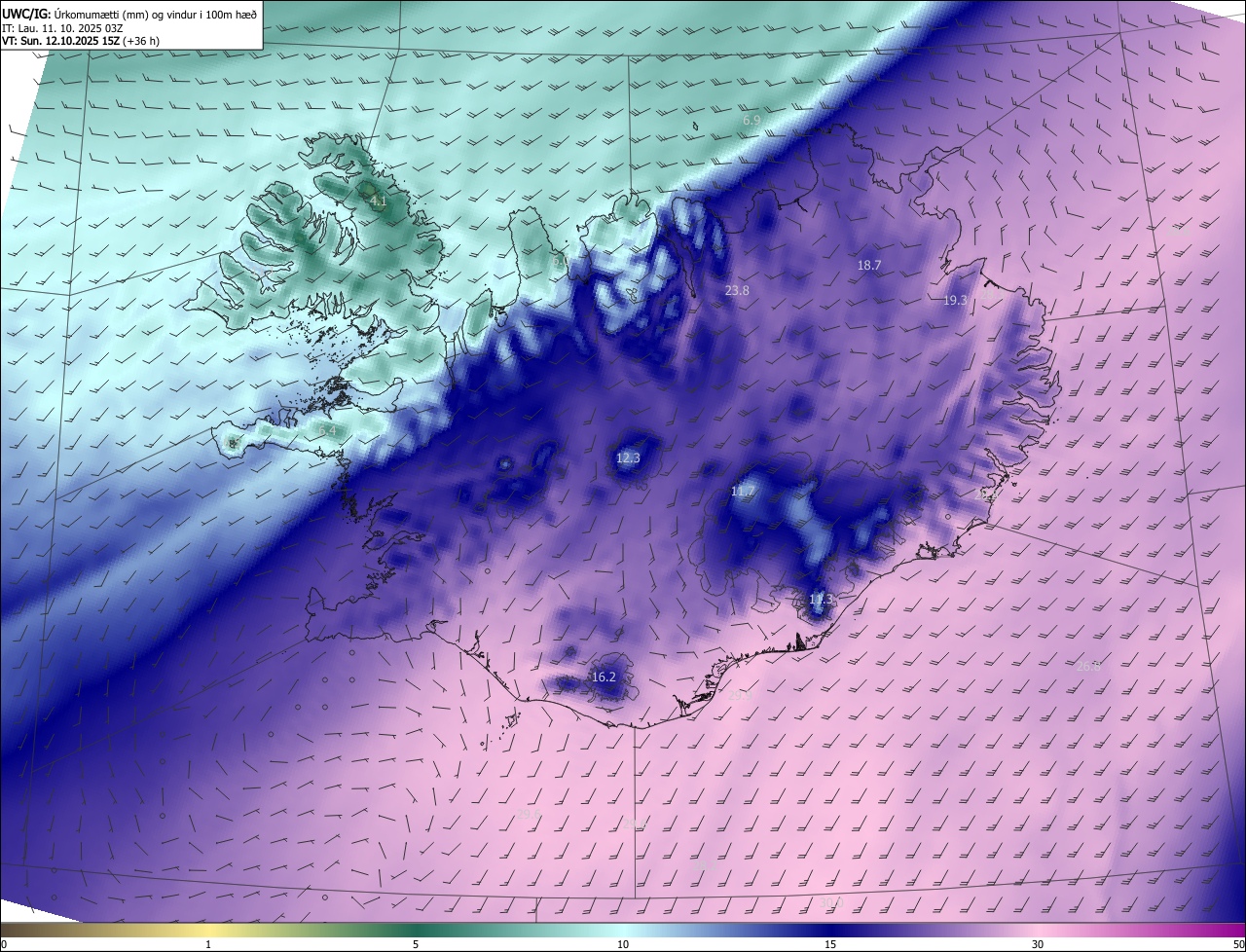Screen dimensions: 1246x952
Task: Click the 15 tick label on the color scale
Action: pyautogui.click(x=830, y=944)
